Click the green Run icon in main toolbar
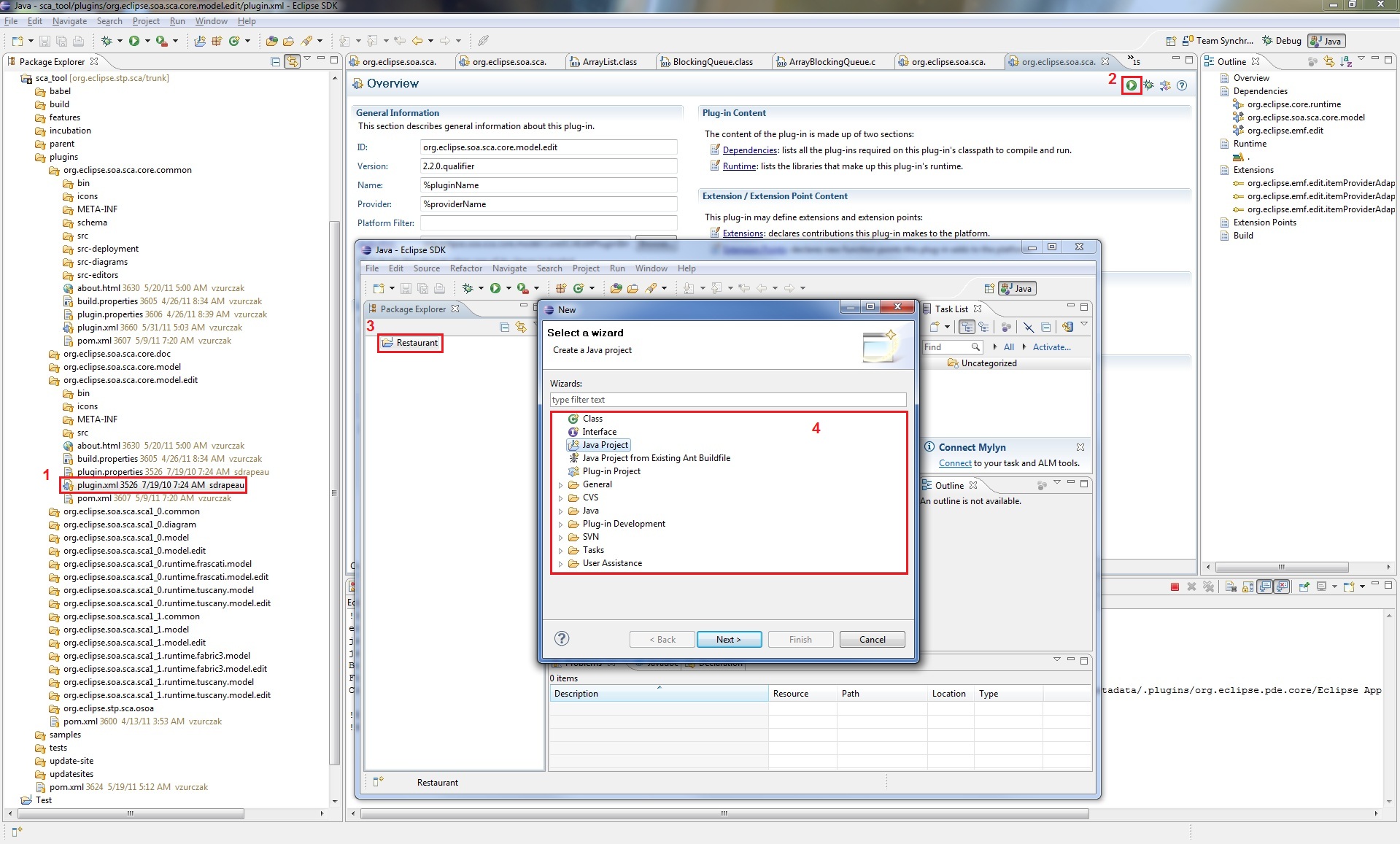 (134, 41)
